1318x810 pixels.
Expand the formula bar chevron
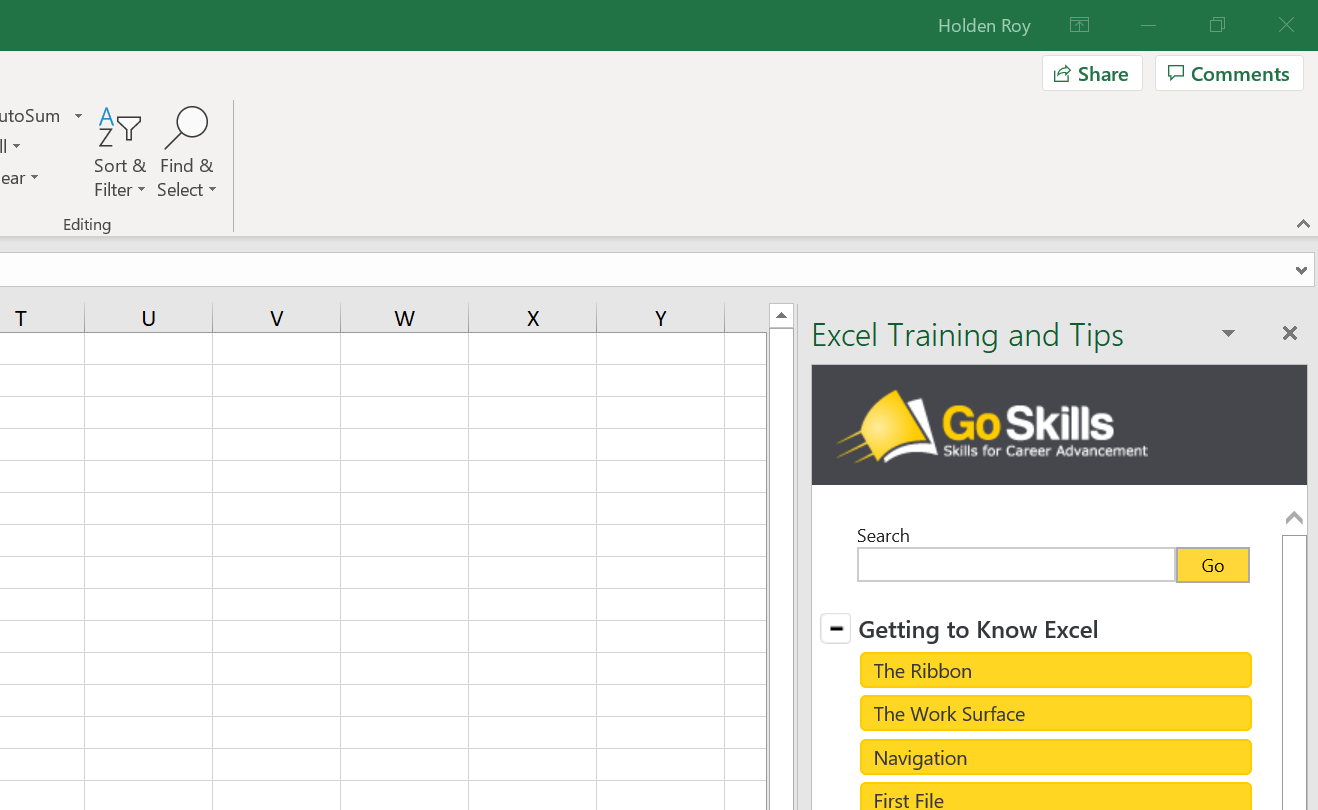(1301, 270)
